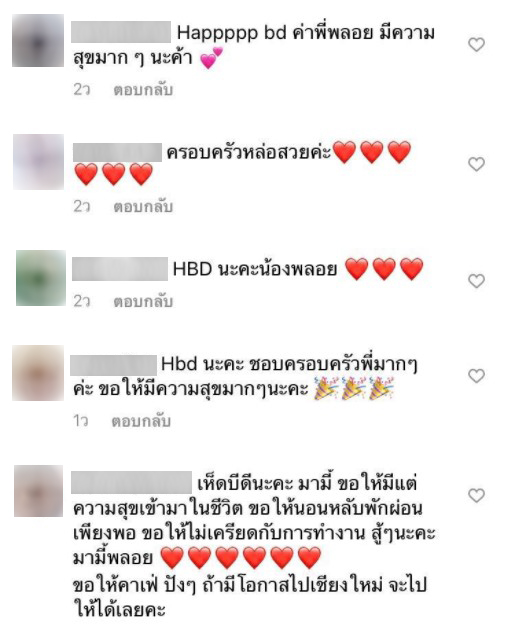Reply to the 'Happppp bd' comment via ตอบกลับ

point(143,90)
